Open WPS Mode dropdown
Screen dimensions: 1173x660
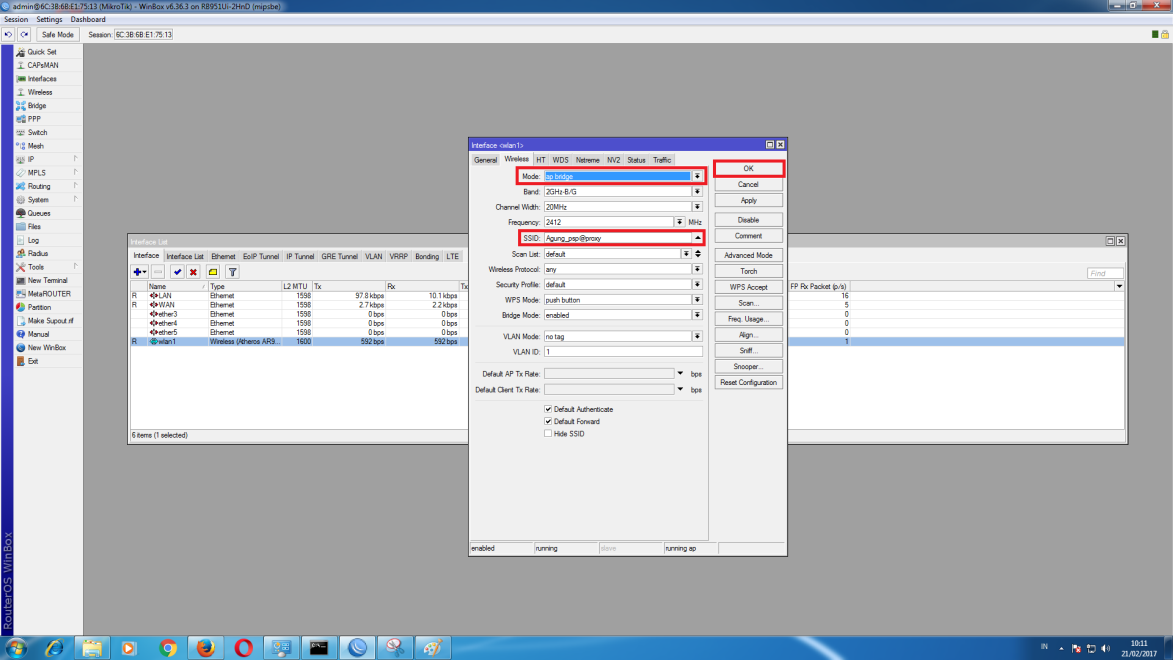coord(697,300)
